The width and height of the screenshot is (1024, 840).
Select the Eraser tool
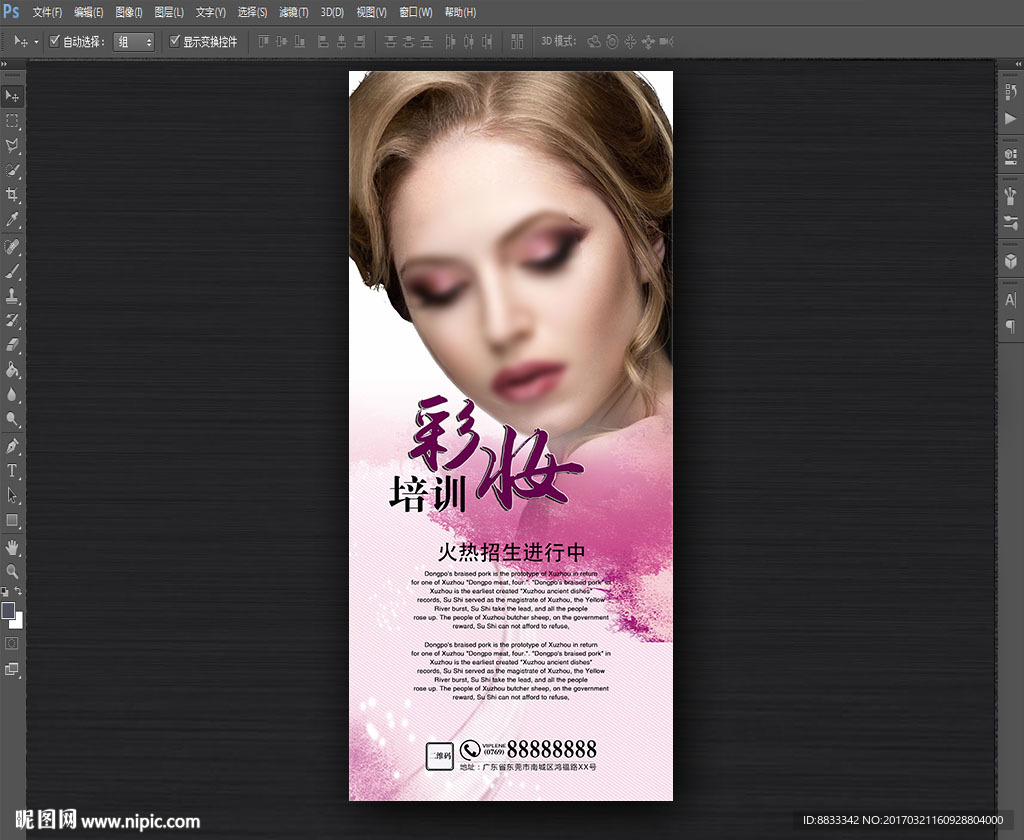point(13,345)
